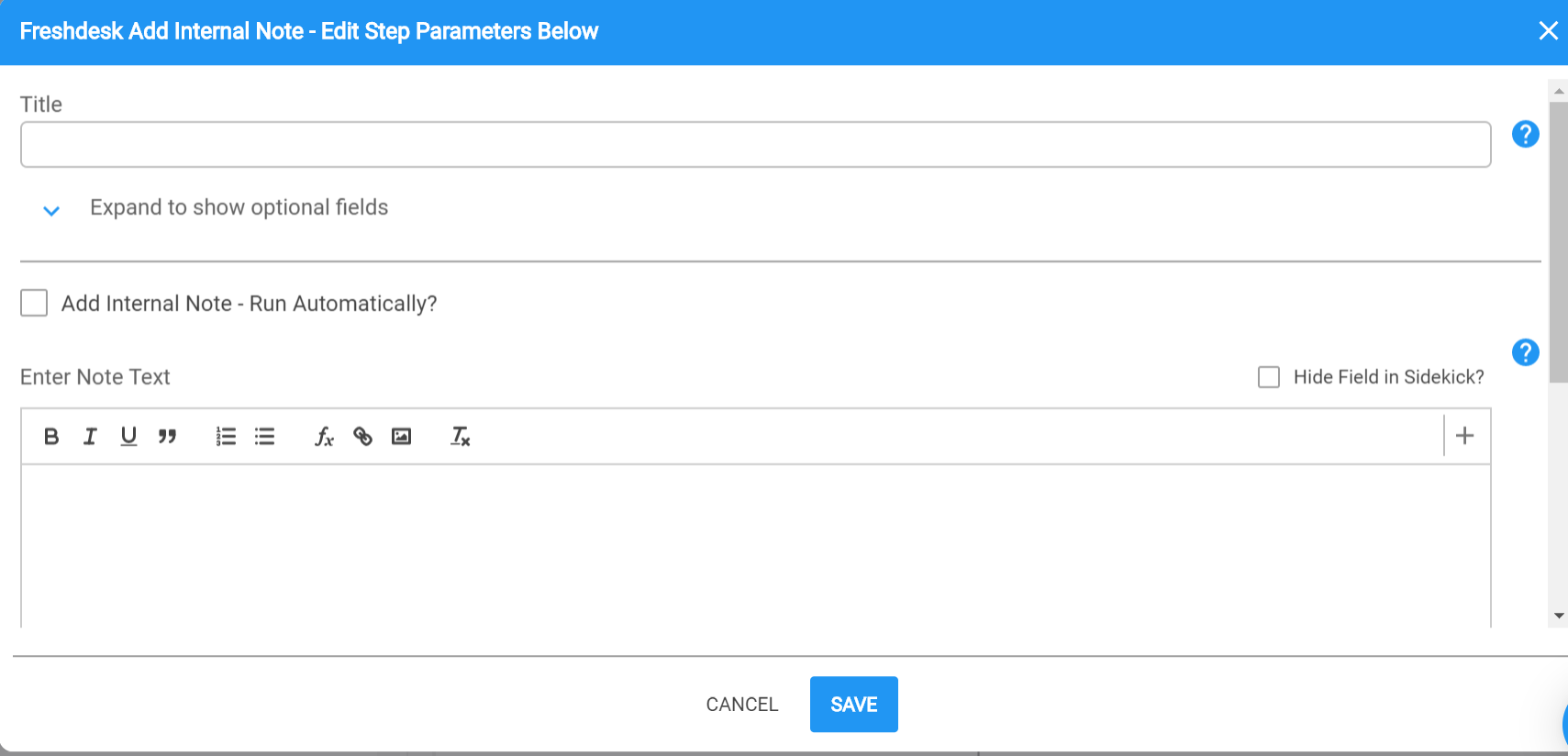Underline the selected note text
This screenshot has width=1568, height=756.
(x=128, y=437)
